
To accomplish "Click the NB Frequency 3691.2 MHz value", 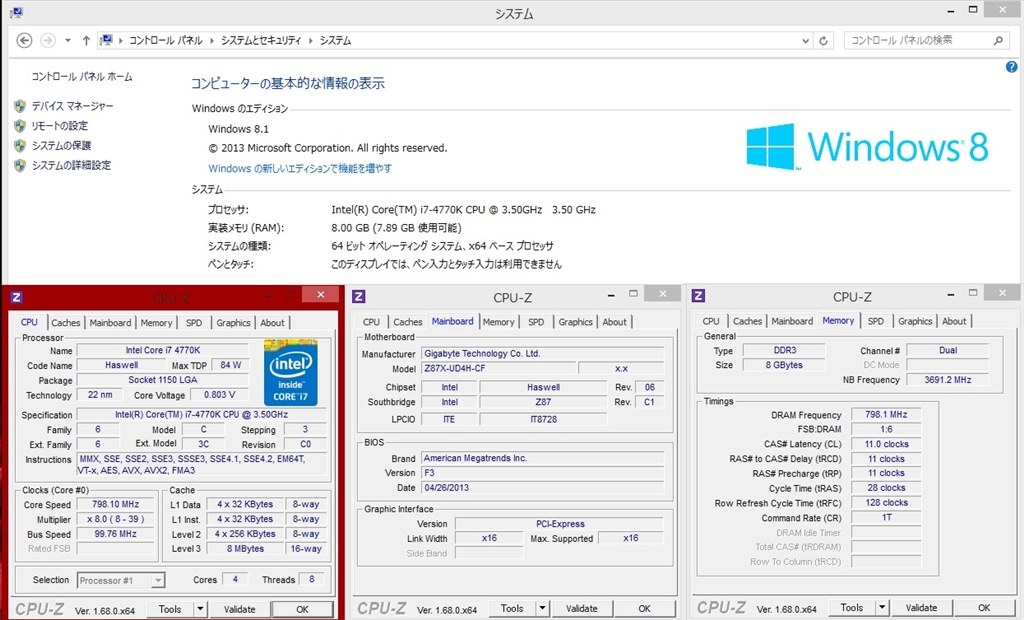I will point(948,380).
